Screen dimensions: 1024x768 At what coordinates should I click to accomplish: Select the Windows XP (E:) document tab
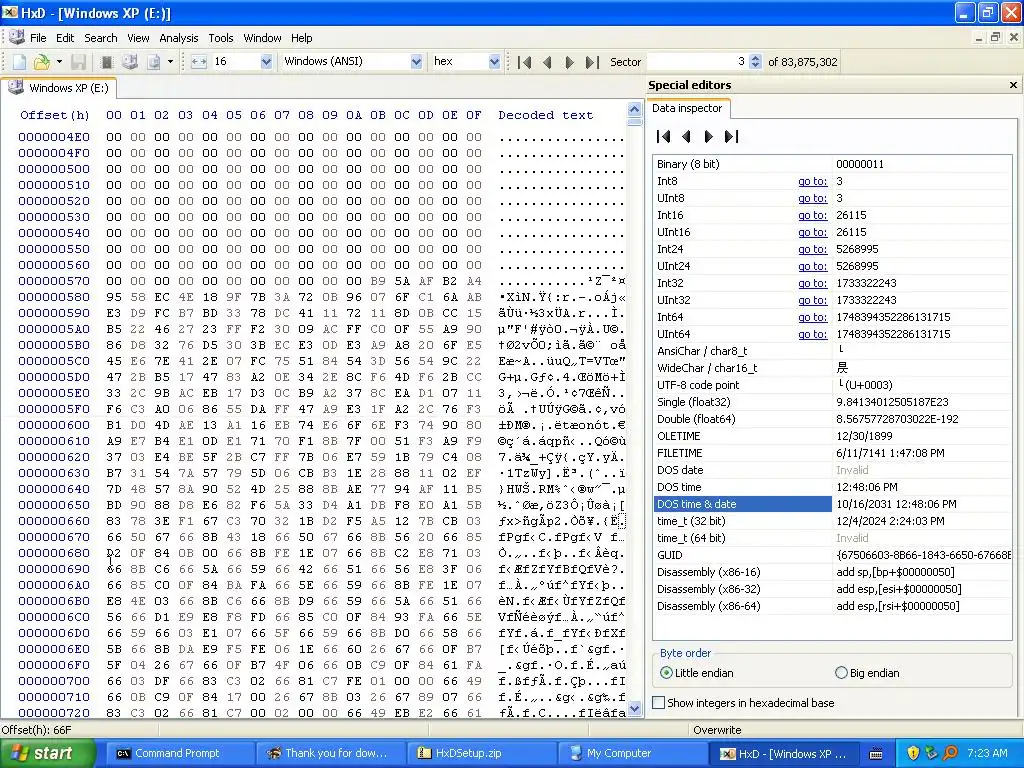59,88
